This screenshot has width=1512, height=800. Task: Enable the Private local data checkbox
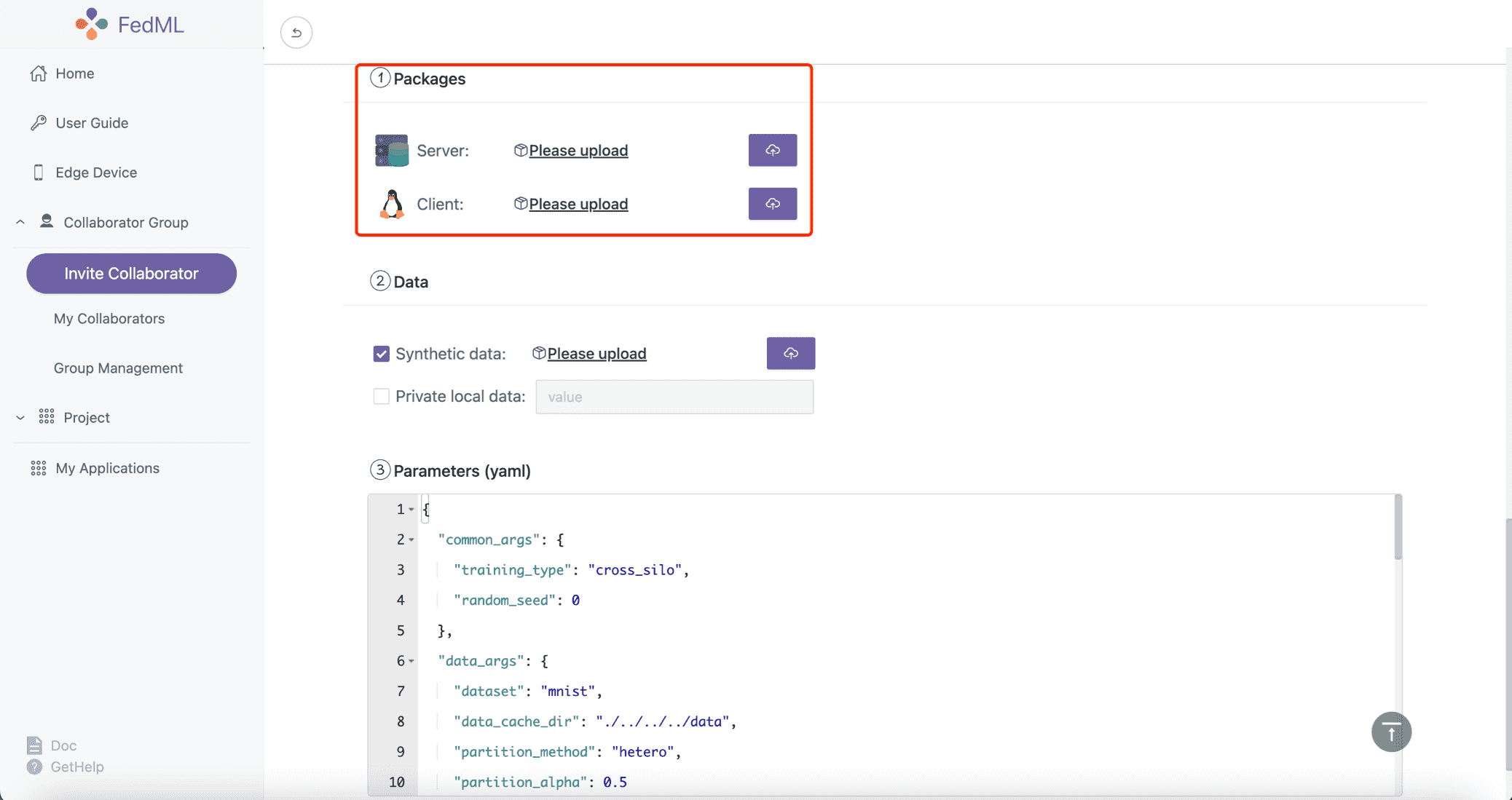(x=381, y=396)
